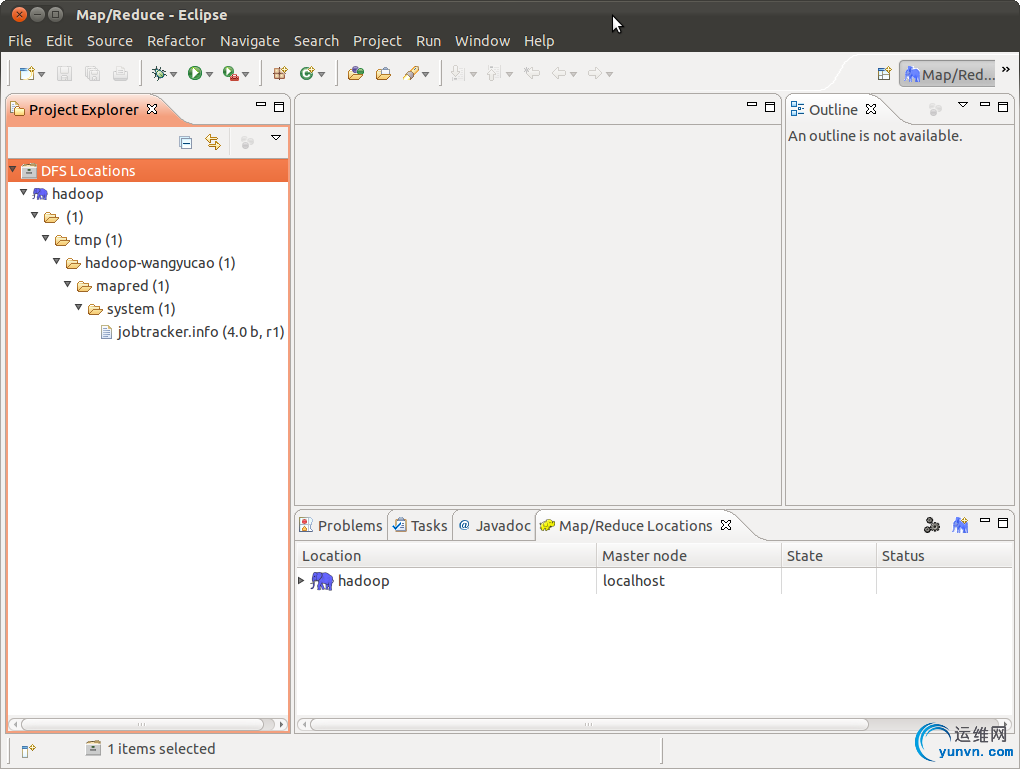Open the Refactor menu
1020x769 pixels.
tap(176, 41)
